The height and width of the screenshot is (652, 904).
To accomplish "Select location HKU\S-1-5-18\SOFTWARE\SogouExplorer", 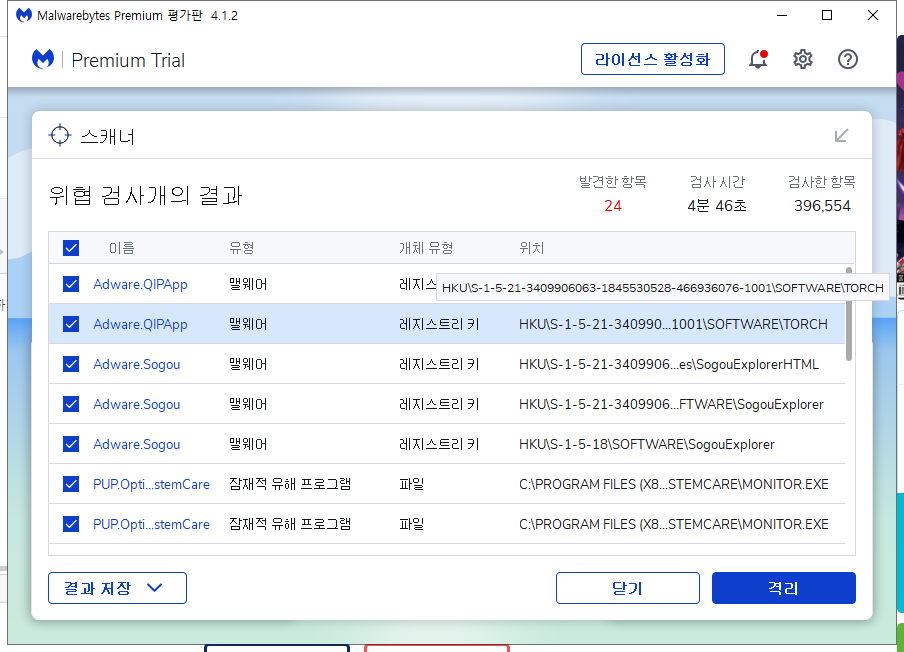I will tap(647, 444).
